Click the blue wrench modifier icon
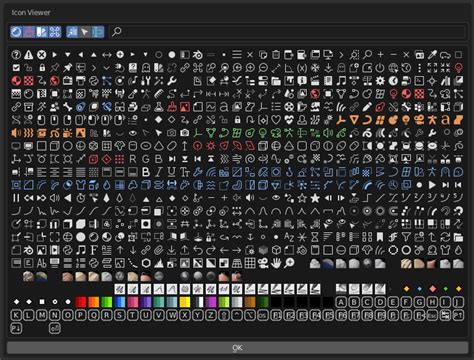Image resolution: width=474 pixels, height=360 pixels. 198,172
